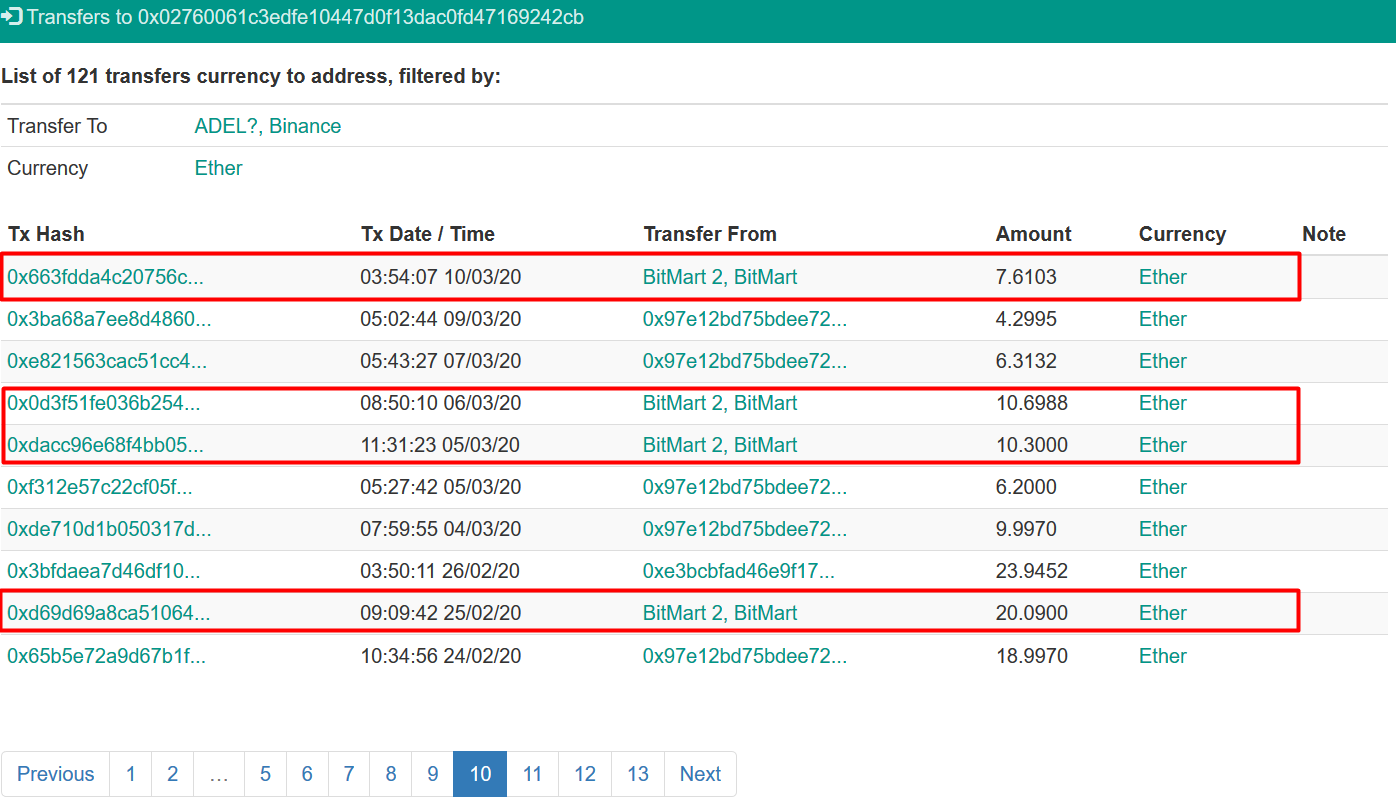
Task: Open sender 0xe3bcbfad46e9f17... address
Action: tap(739, 571)
